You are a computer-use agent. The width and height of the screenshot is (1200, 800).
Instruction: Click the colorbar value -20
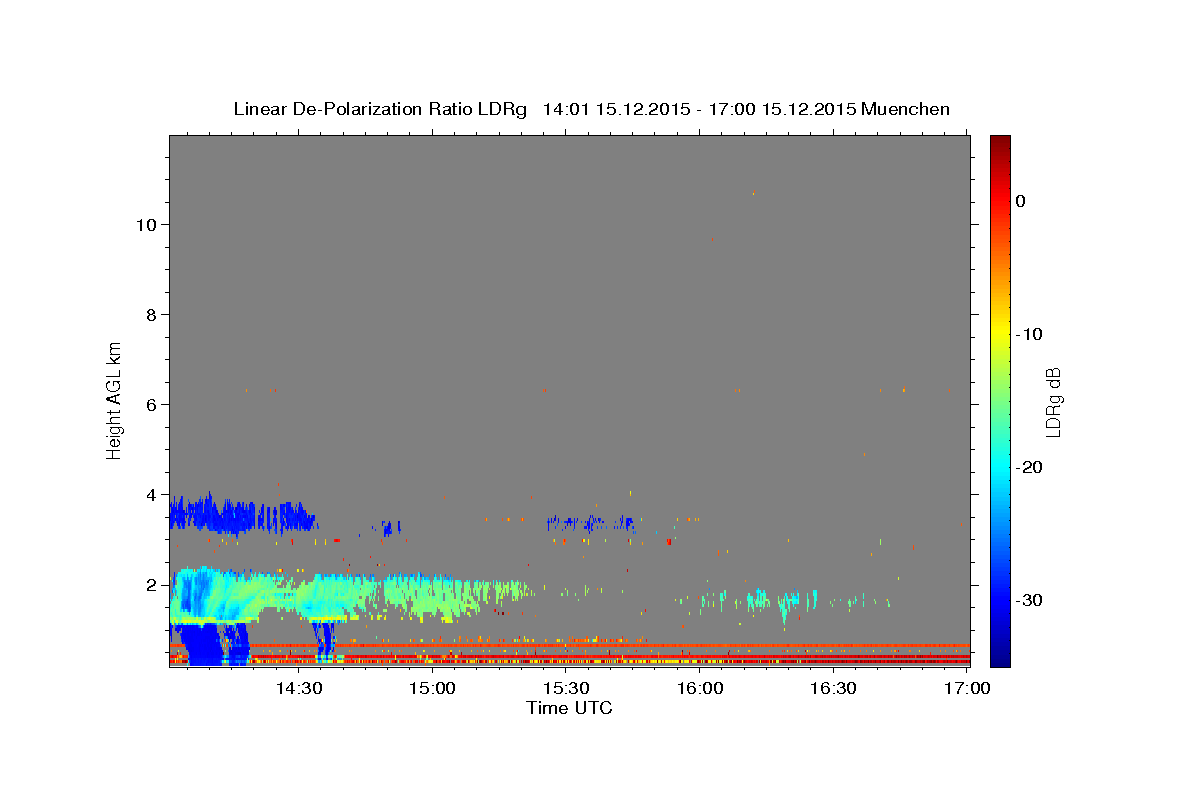[1029, 467]
